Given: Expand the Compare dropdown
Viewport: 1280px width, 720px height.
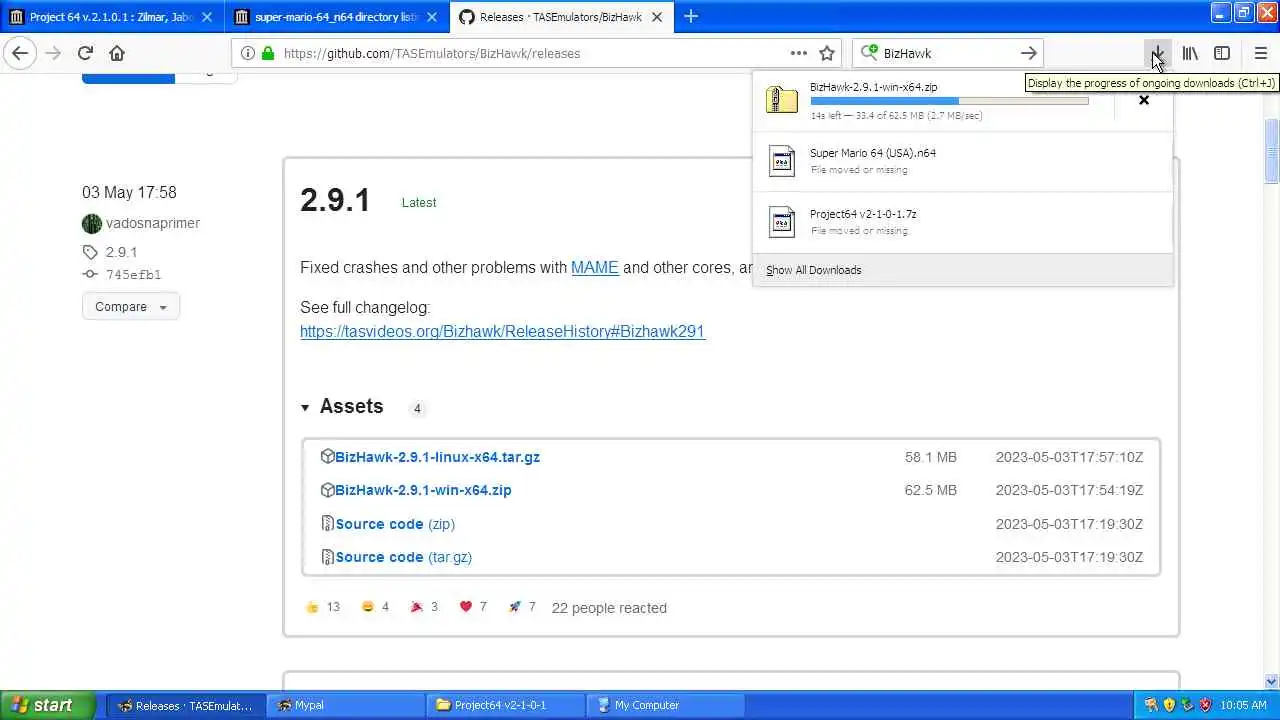Looking at the screenshot, I should click(131, 307).
